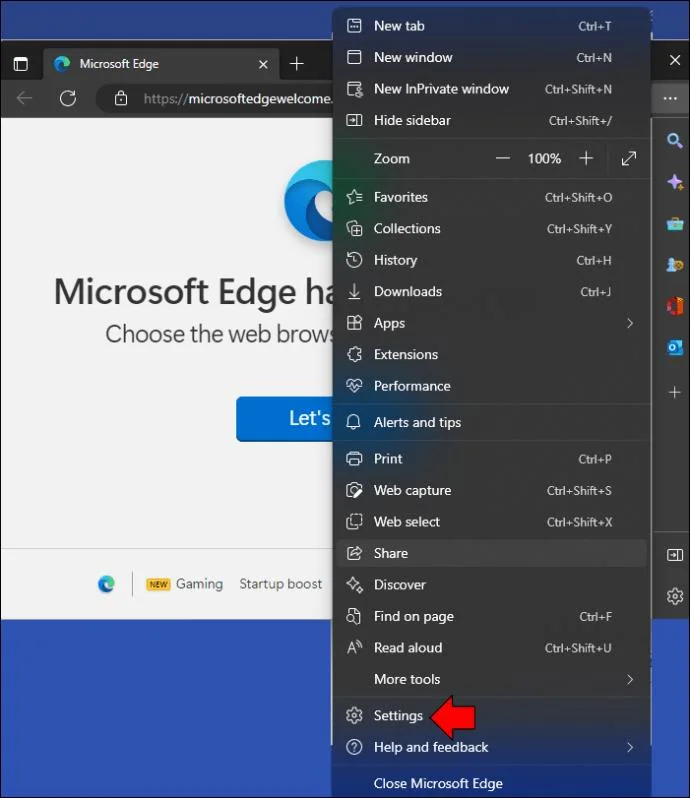Choose Web select in menu
The image size is (690, 798).
click(492, 522)
